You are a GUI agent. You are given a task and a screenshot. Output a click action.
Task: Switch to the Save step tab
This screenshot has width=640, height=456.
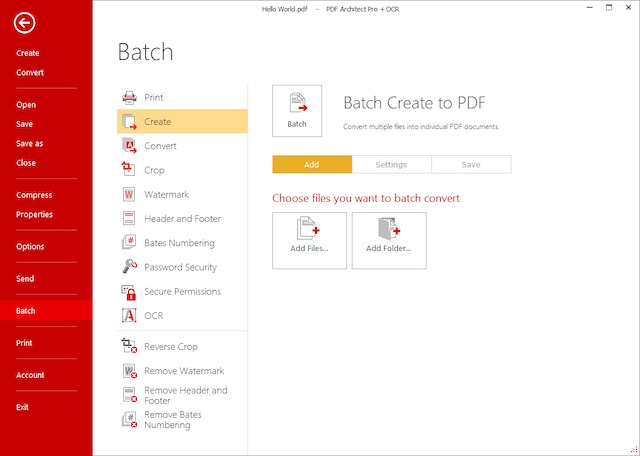(x=471, y=165)
